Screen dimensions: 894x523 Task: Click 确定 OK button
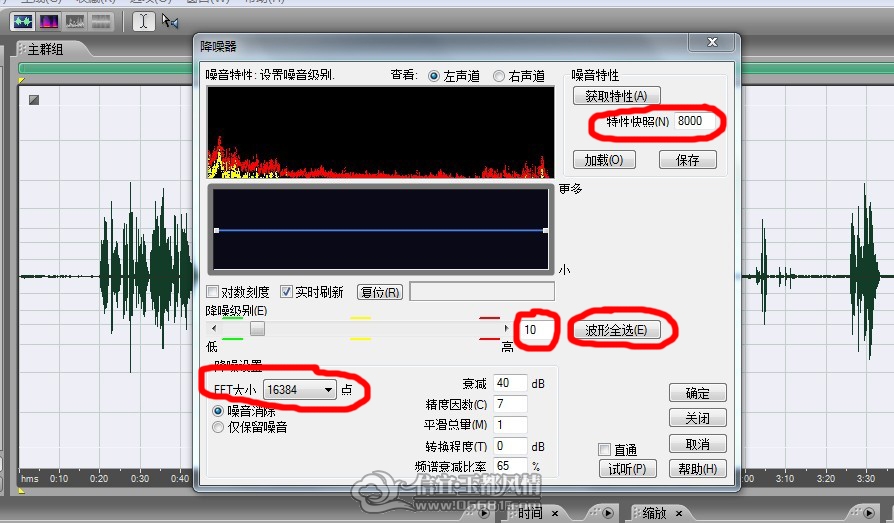(697, 393)
